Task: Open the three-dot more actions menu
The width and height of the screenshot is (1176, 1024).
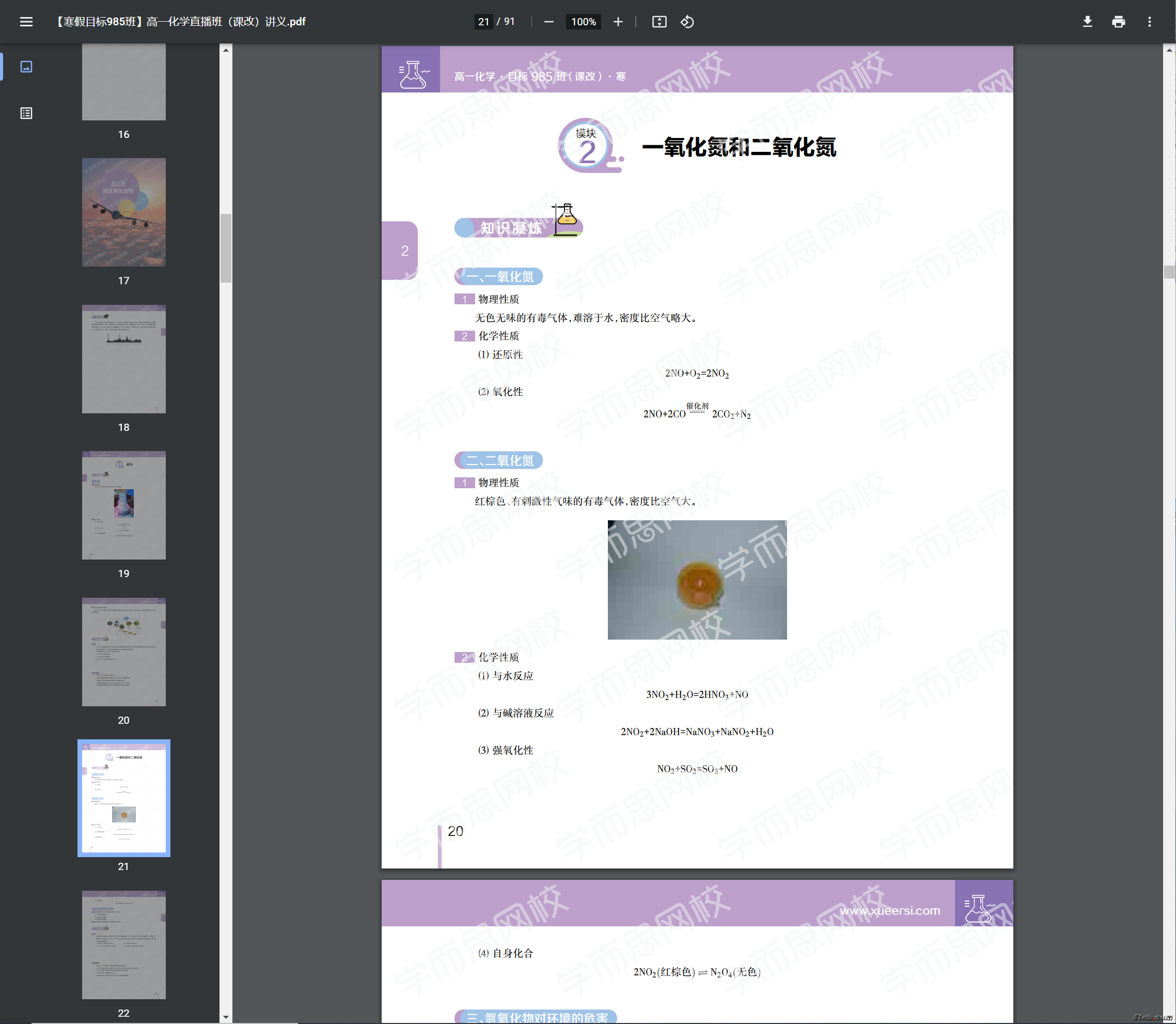Action: point(1150,22)
